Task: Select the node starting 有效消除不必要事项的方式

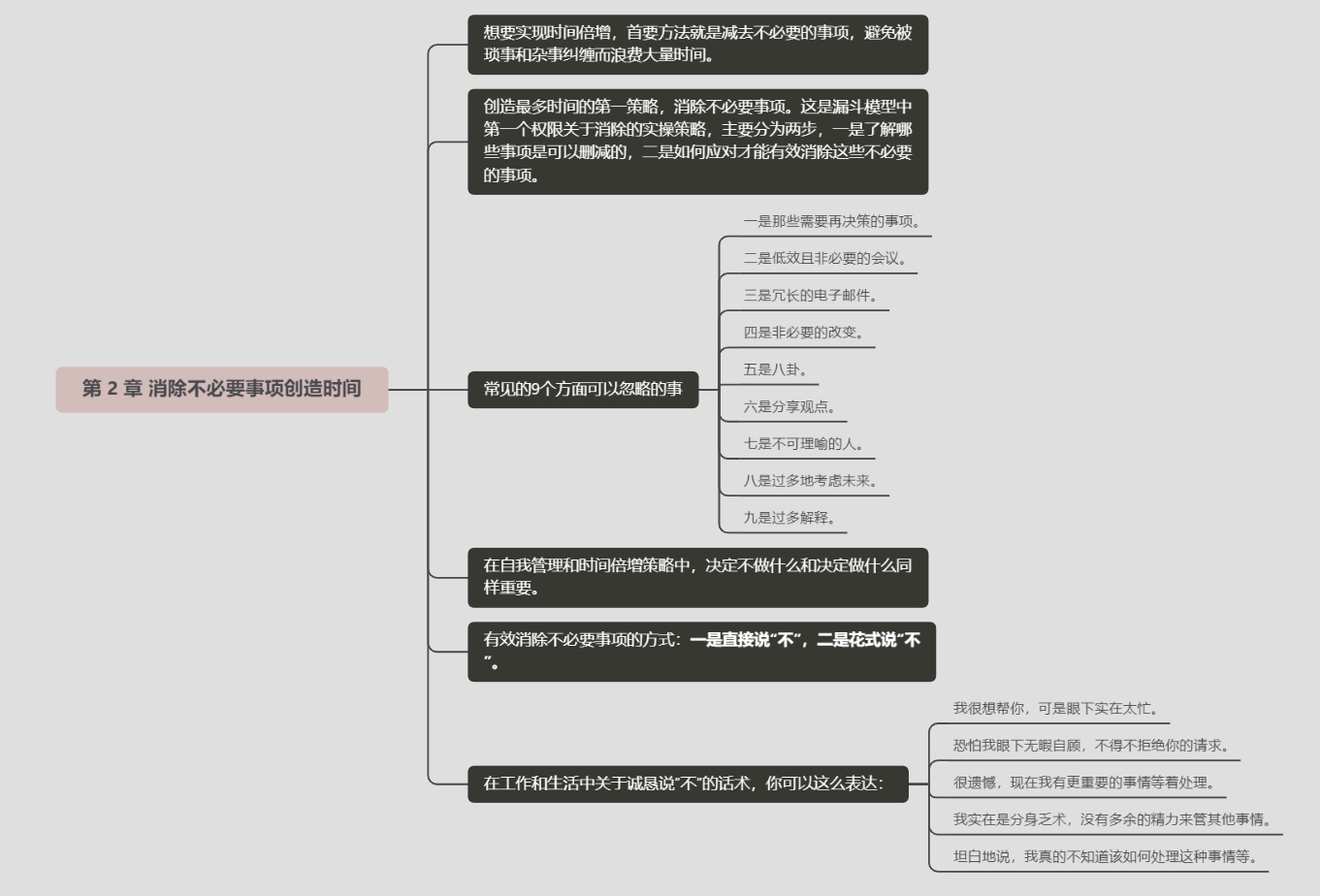Action: [701, 652]
